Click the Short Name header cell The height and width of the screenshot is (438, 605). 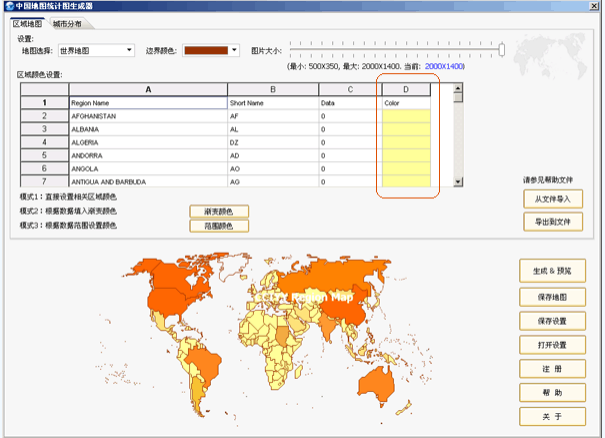click(273, 103)
